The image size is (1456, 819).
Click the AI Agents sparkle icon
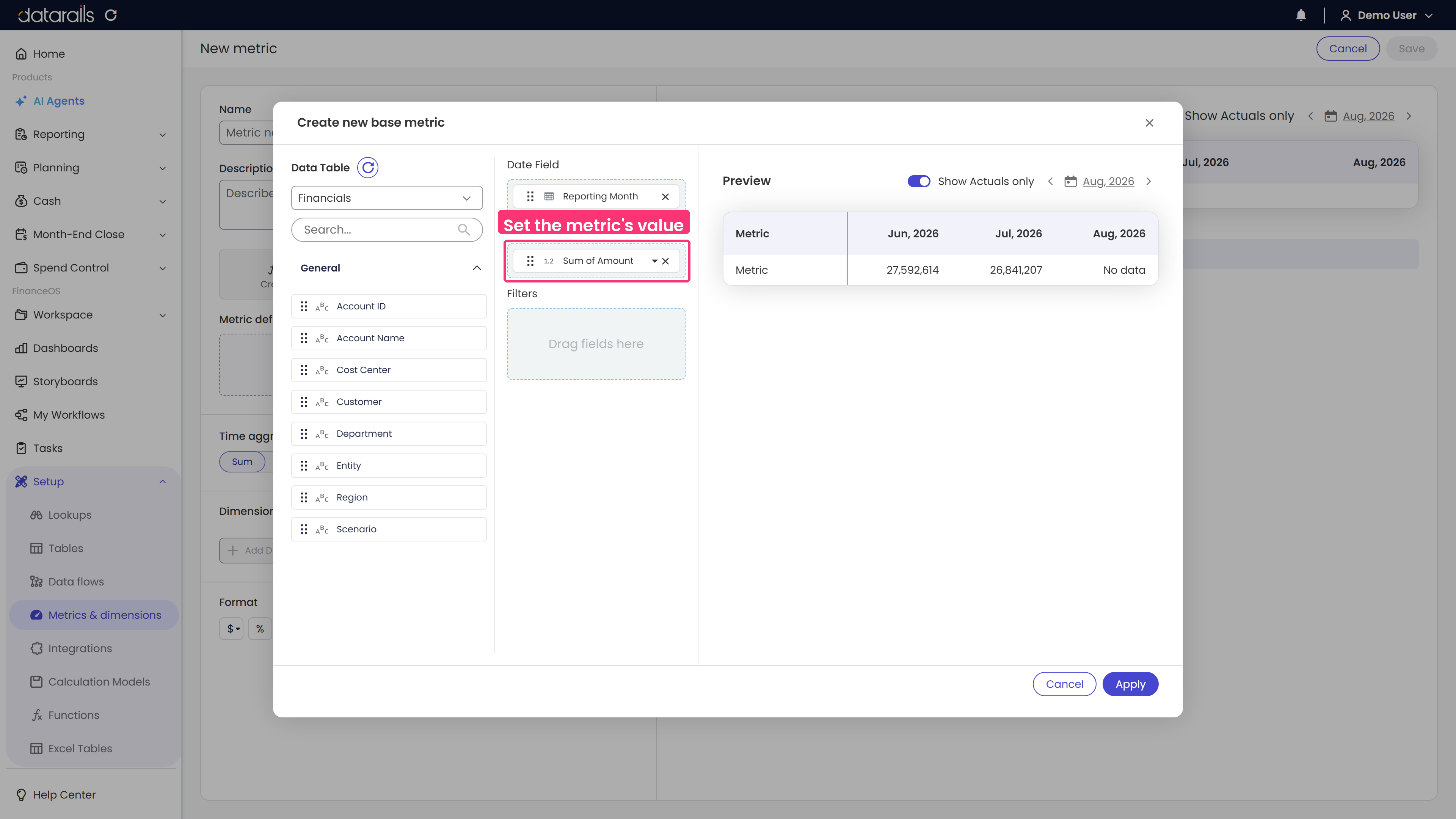pos(21,101)
